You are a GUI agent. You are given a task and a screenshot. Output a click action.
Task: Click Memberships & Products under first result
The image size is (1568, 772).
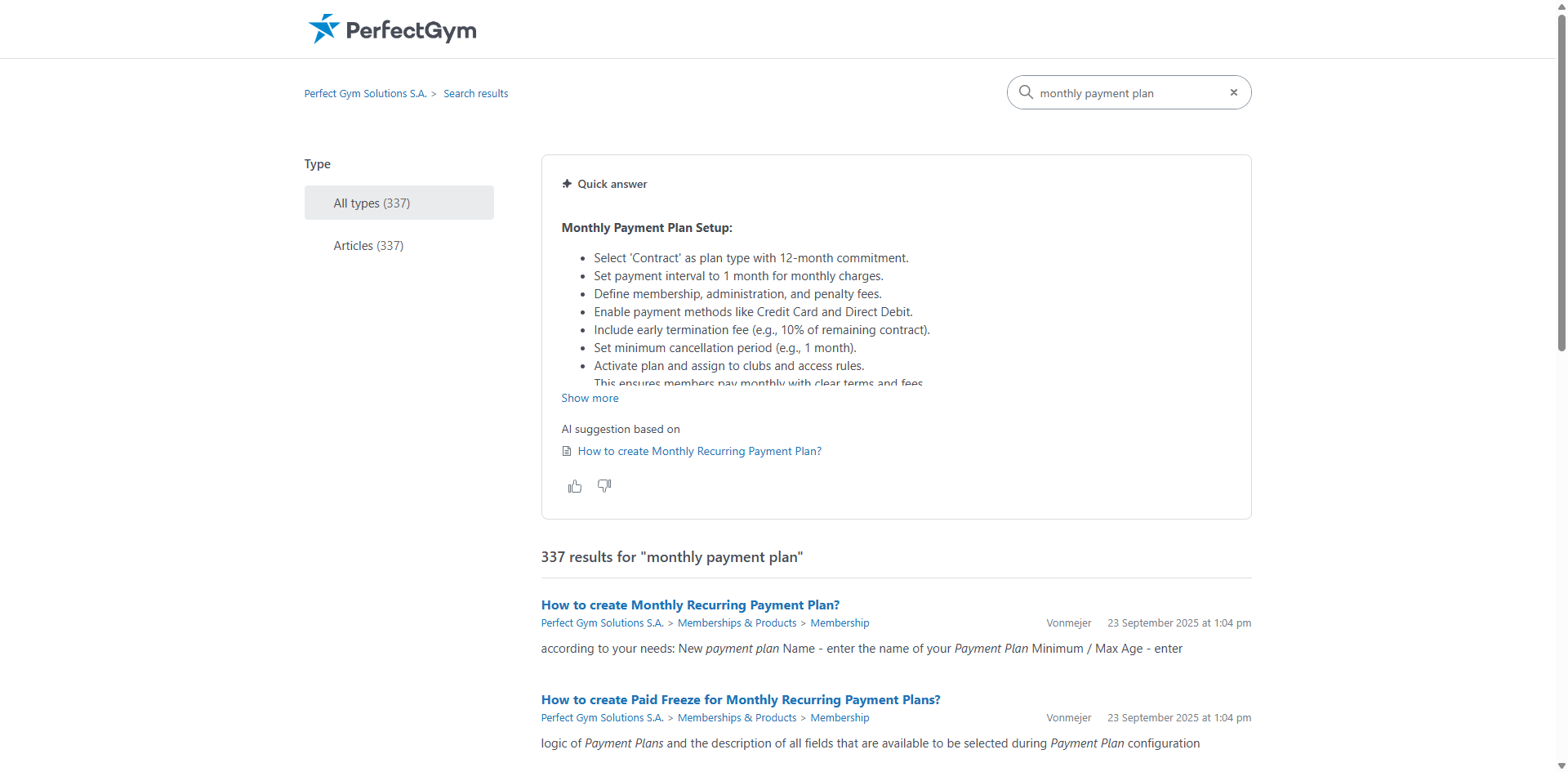click(x=737, y=623)
